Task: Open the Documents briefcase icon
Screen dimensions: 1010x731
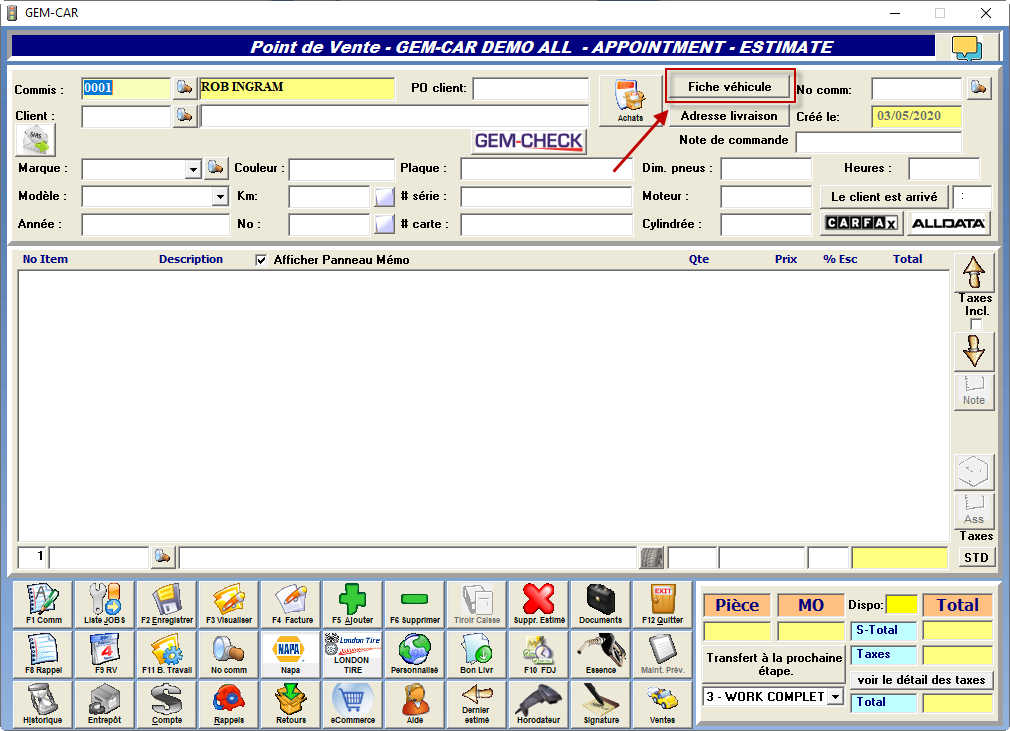Action: coord(600,604)
